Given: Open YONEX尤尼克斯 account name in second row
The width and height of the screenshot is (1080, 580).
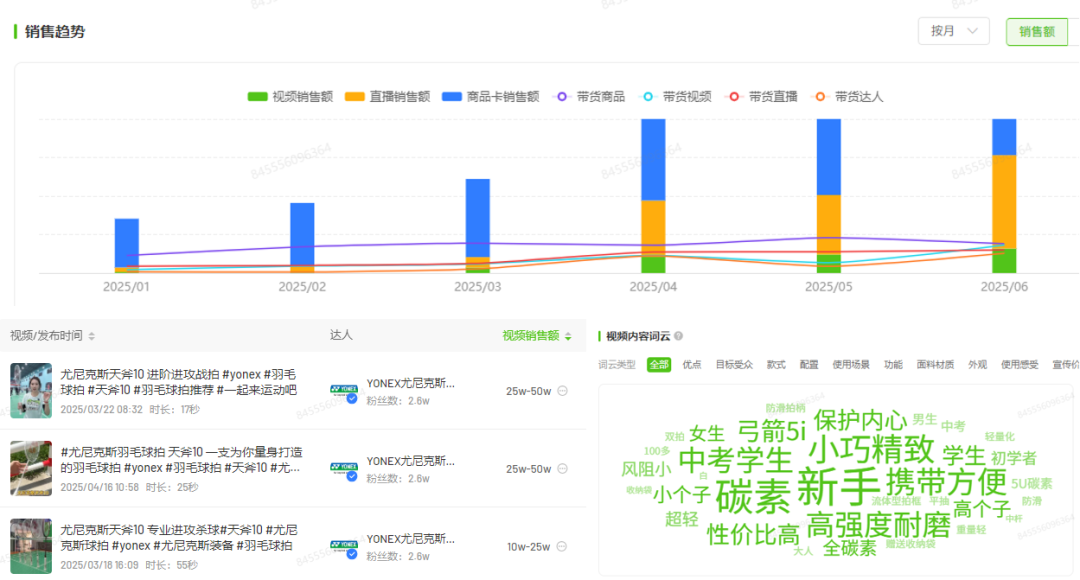Looking at the screenshot, I should pos(411,462).
